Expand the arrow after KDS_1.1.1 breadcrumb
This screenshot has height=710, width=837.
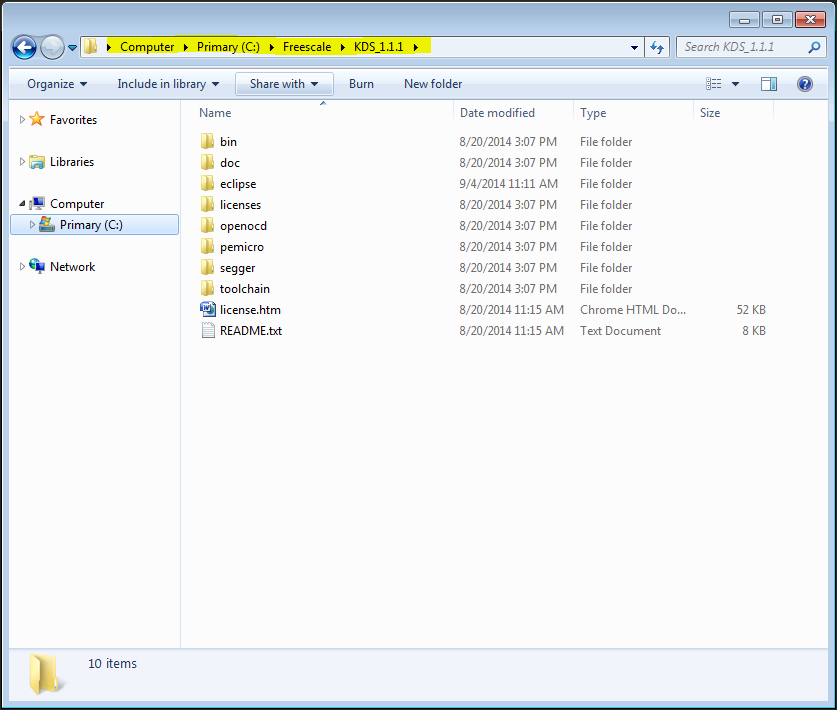(415, 48)
